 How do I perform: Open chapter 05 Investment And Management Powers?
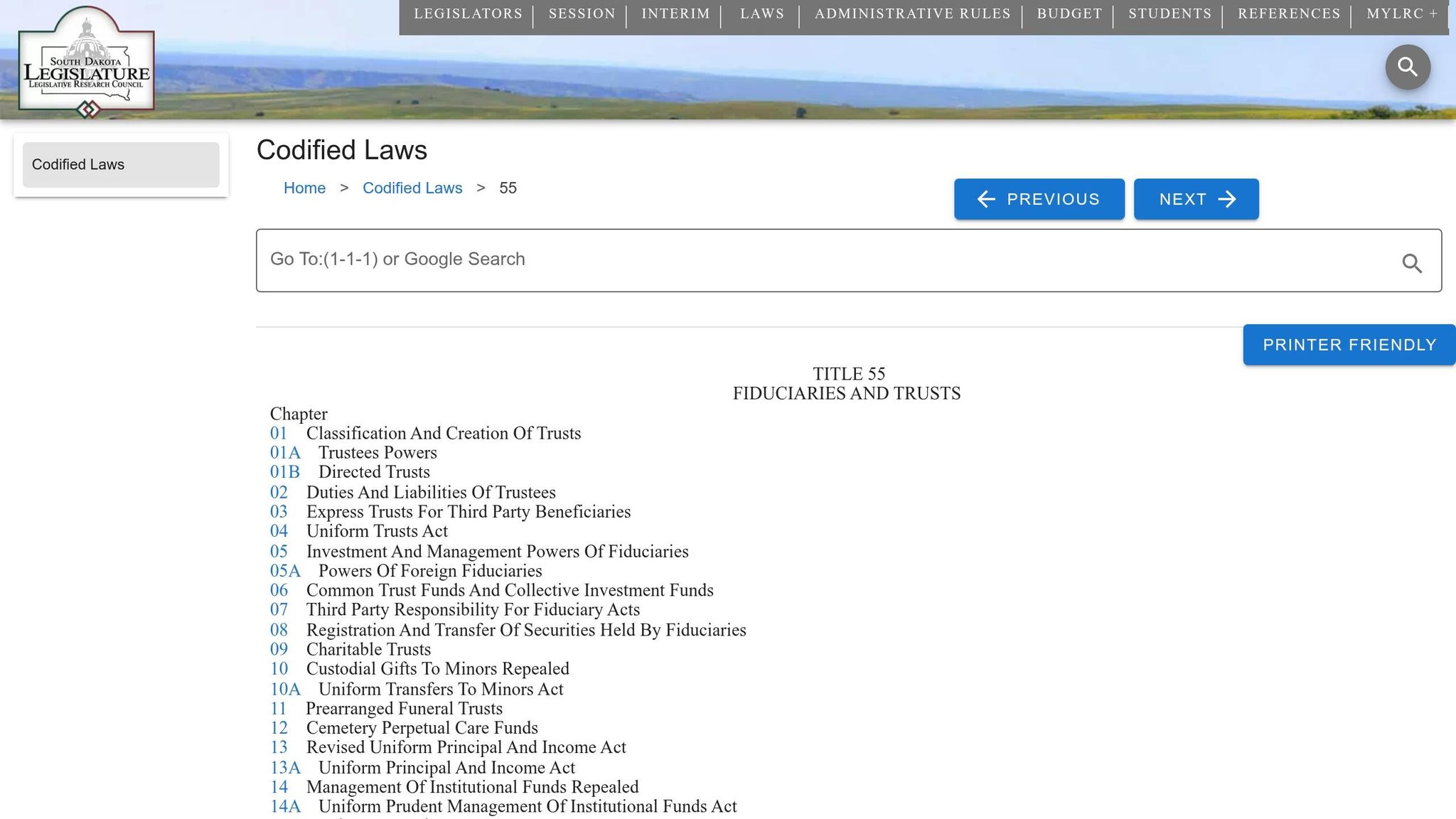coord(279,552)
